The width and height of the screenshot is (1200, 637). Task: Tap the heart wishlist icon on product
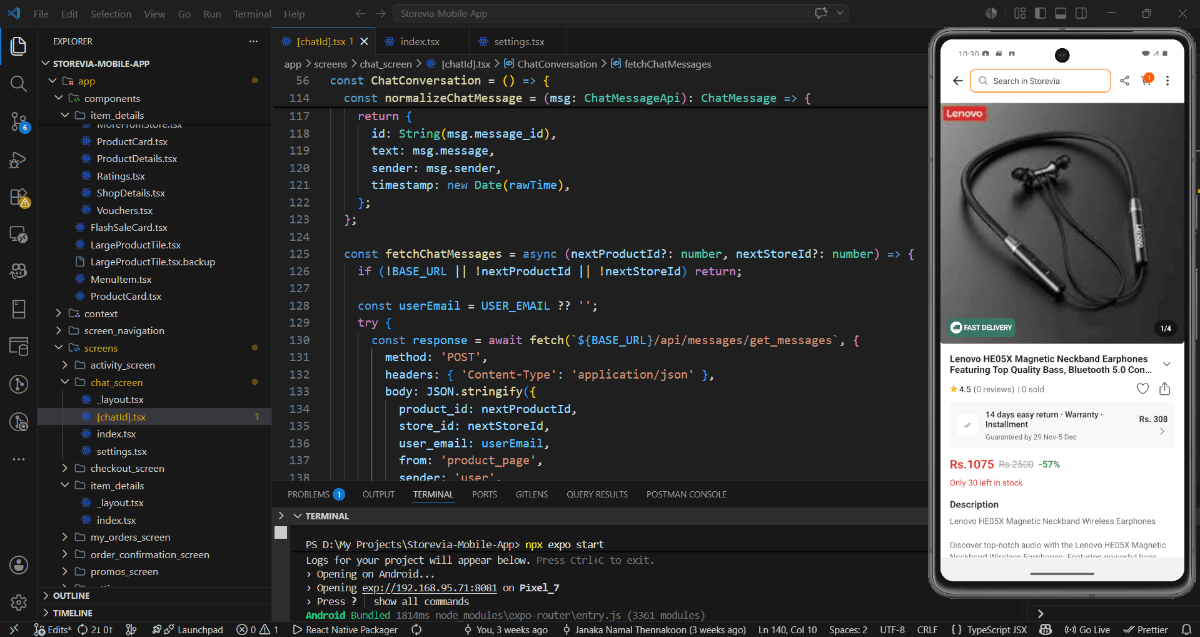pos(1142,388)
